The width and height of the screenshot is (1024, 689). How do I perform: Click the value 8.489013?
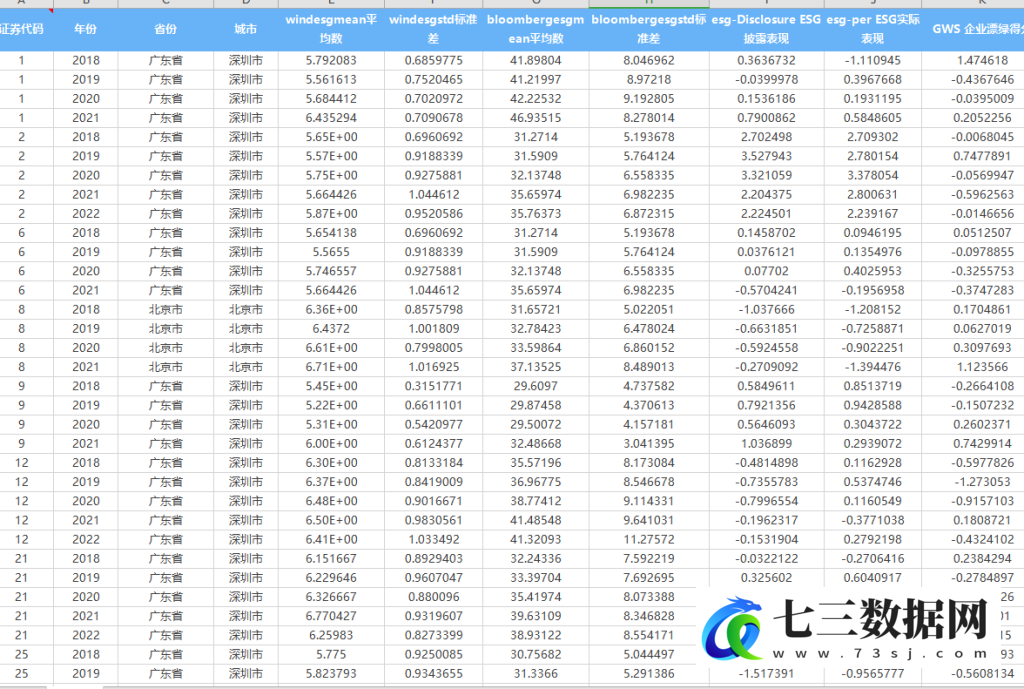point(648,367)
